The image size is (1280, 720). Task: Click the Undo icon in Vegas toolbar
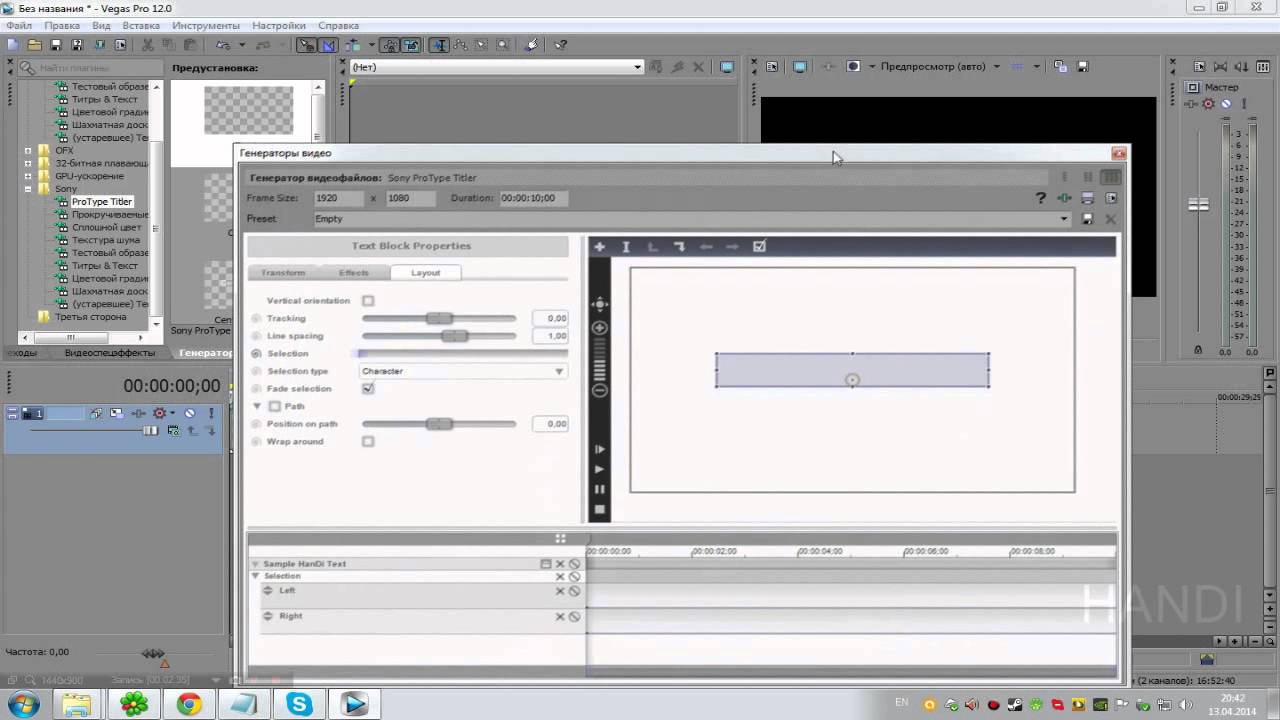222,45
